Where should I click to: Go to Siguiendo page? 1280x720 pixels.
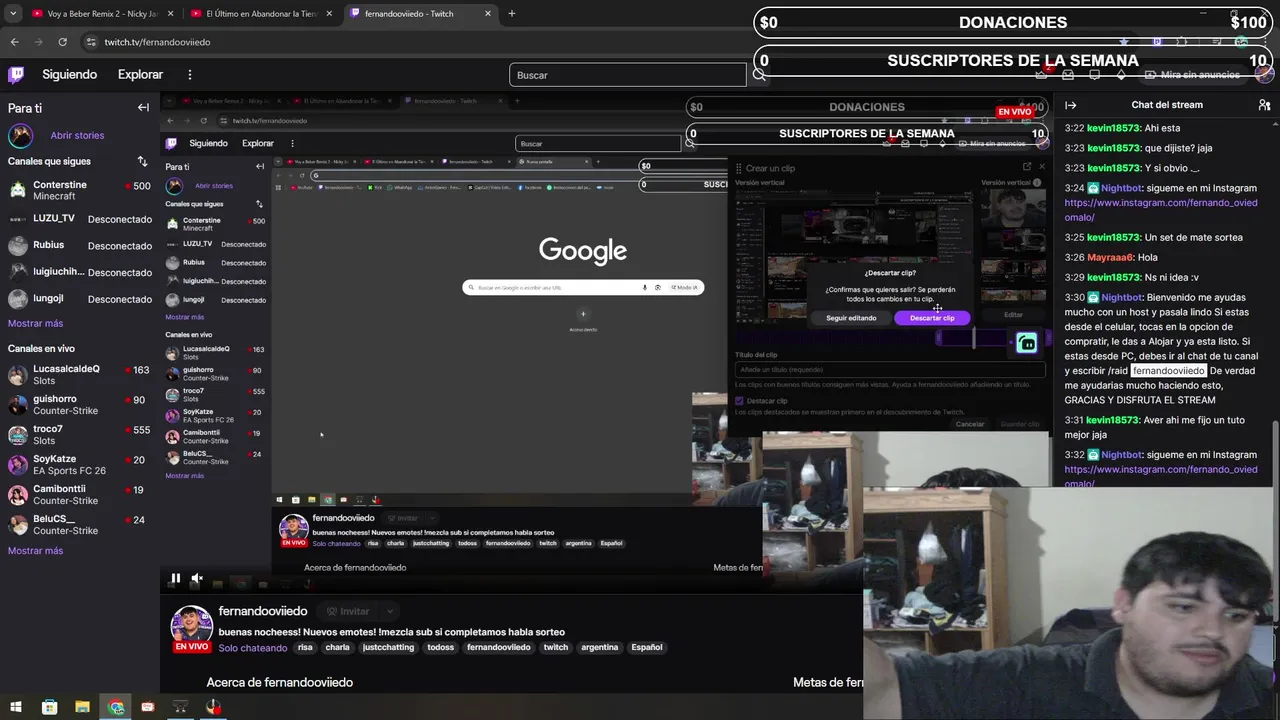(x=69, y=74)
